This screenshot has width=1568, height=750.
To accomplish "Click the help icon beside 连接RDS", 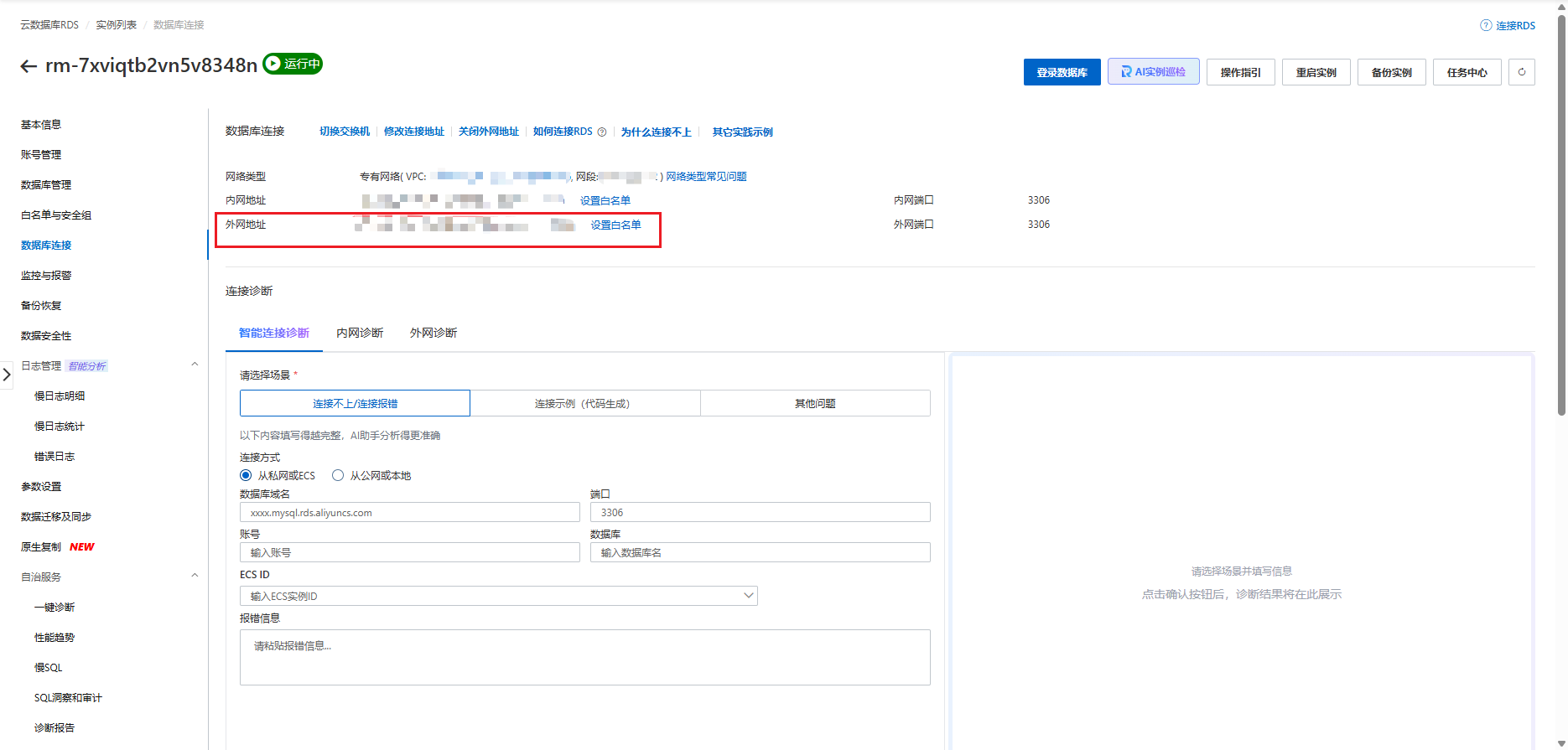I will coord(1486,26).
